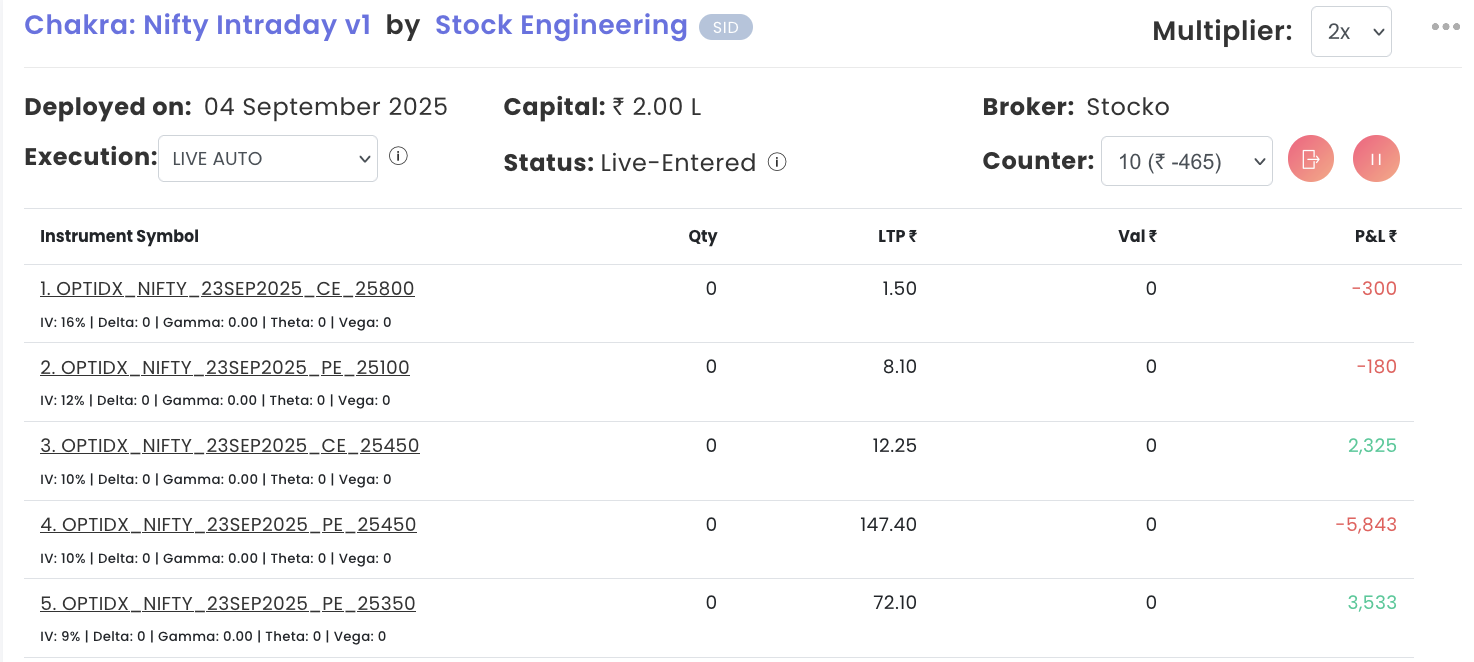Click the Qty column header
The height and width of the screenshot is (662, 1474).
coord(702,237)
